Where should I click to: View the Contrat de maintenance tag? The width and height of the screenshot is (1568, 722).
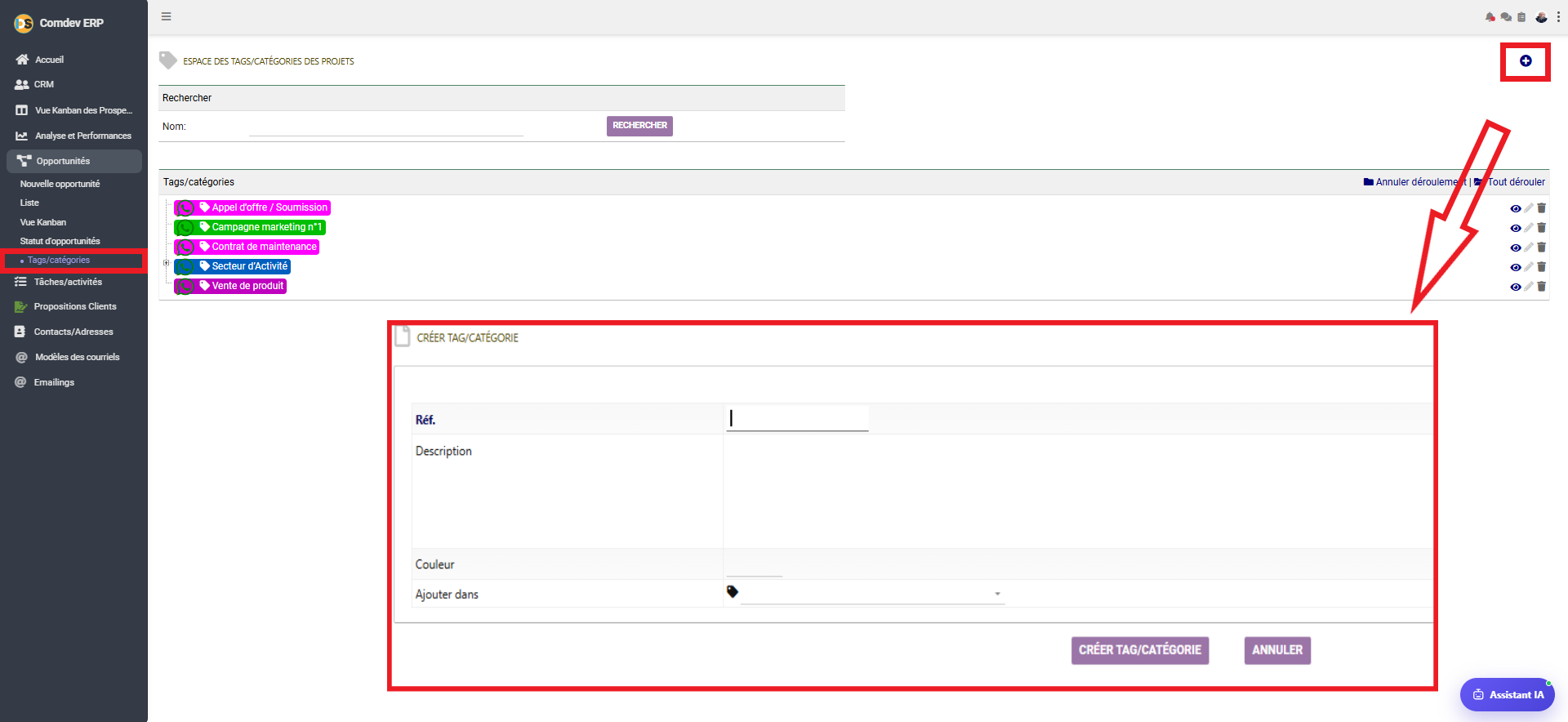1516,247
